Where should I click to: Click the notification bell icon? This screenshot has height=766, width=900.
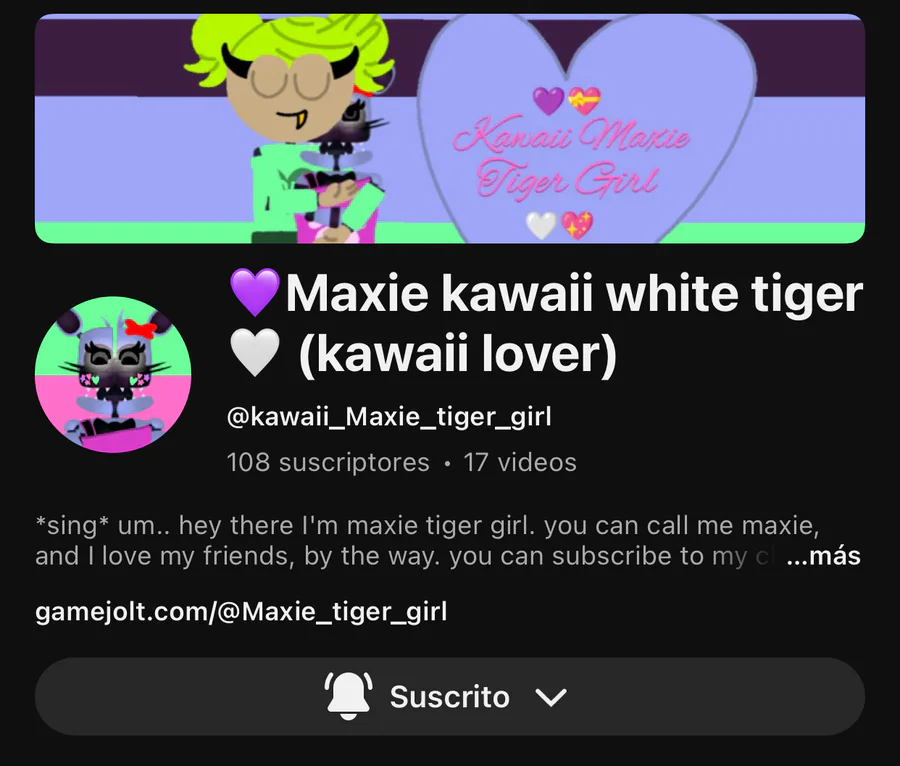348,695
